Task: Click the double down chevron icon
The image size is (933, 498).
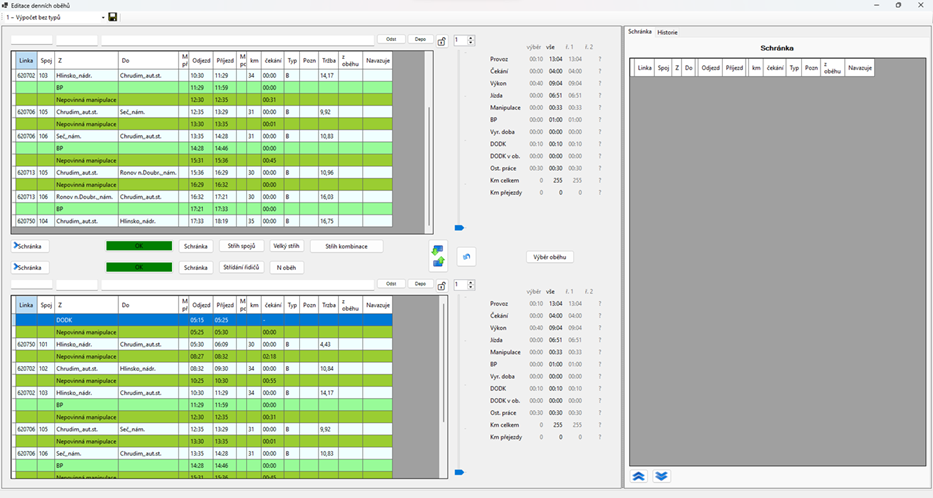Action: point(661,476)
